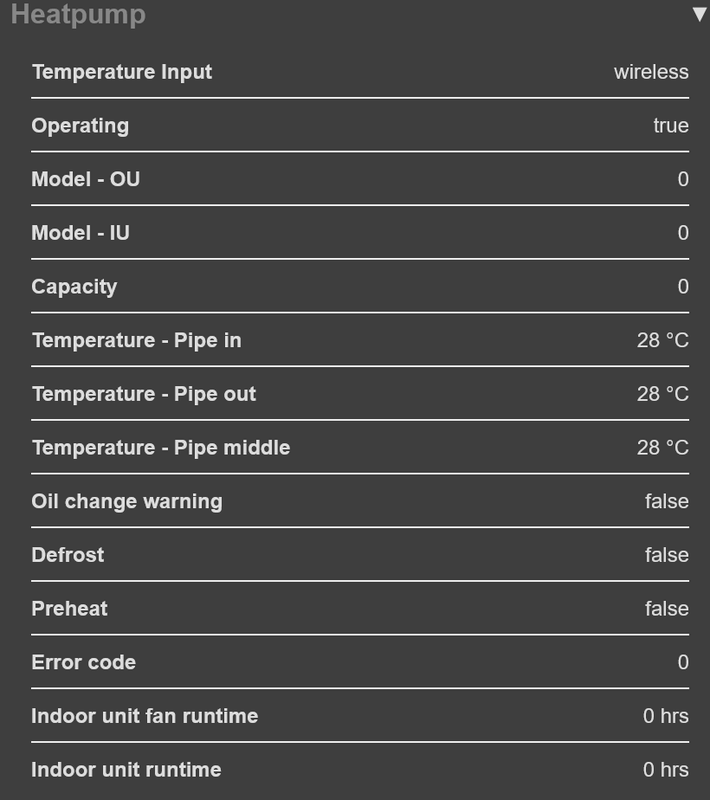Click the Temperature - Pipe in reading
Viewport: 710px width, 800px height.
pyautogui.click(x=659, y=340)
